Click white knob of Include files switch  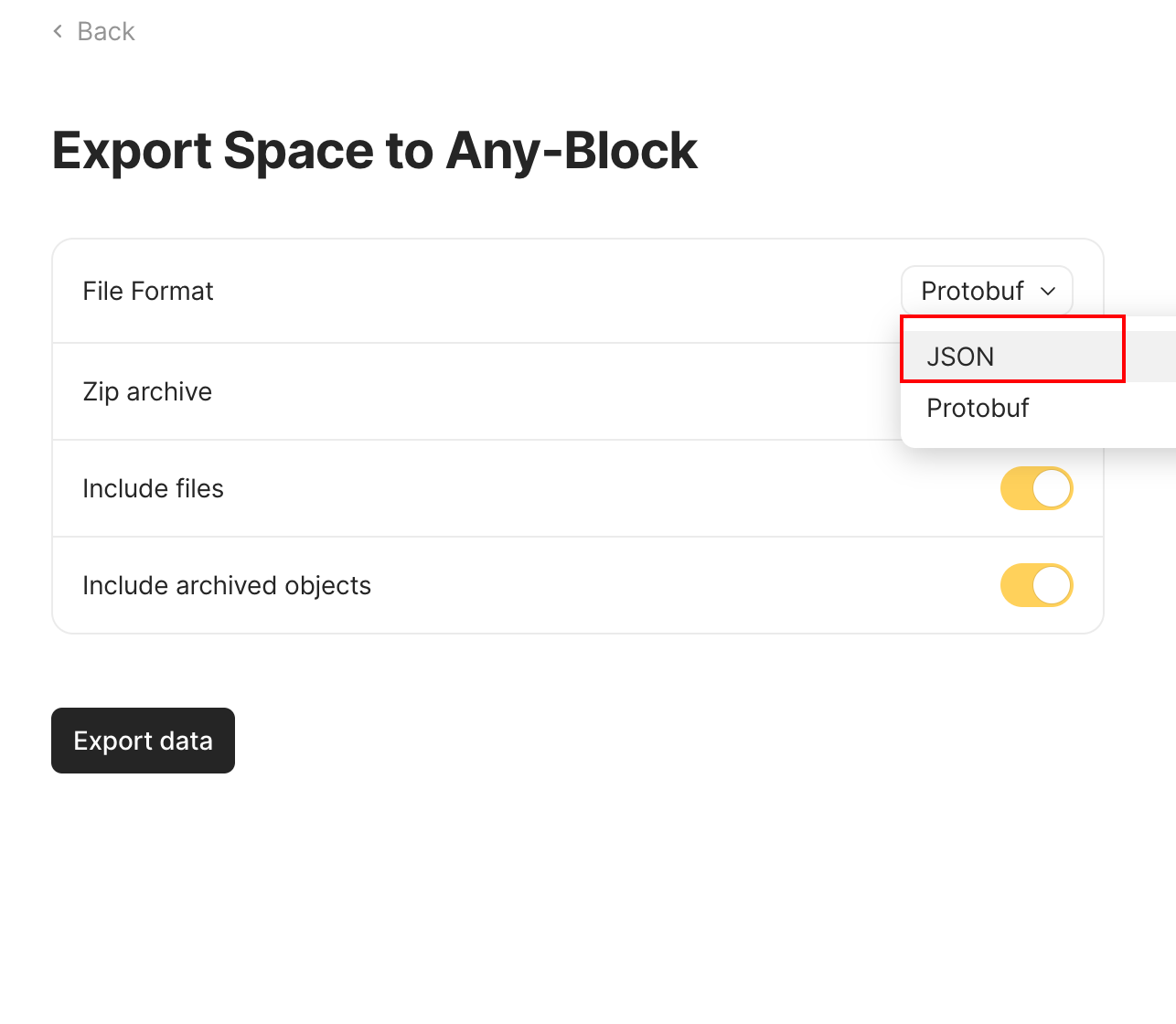point(1052,488)
